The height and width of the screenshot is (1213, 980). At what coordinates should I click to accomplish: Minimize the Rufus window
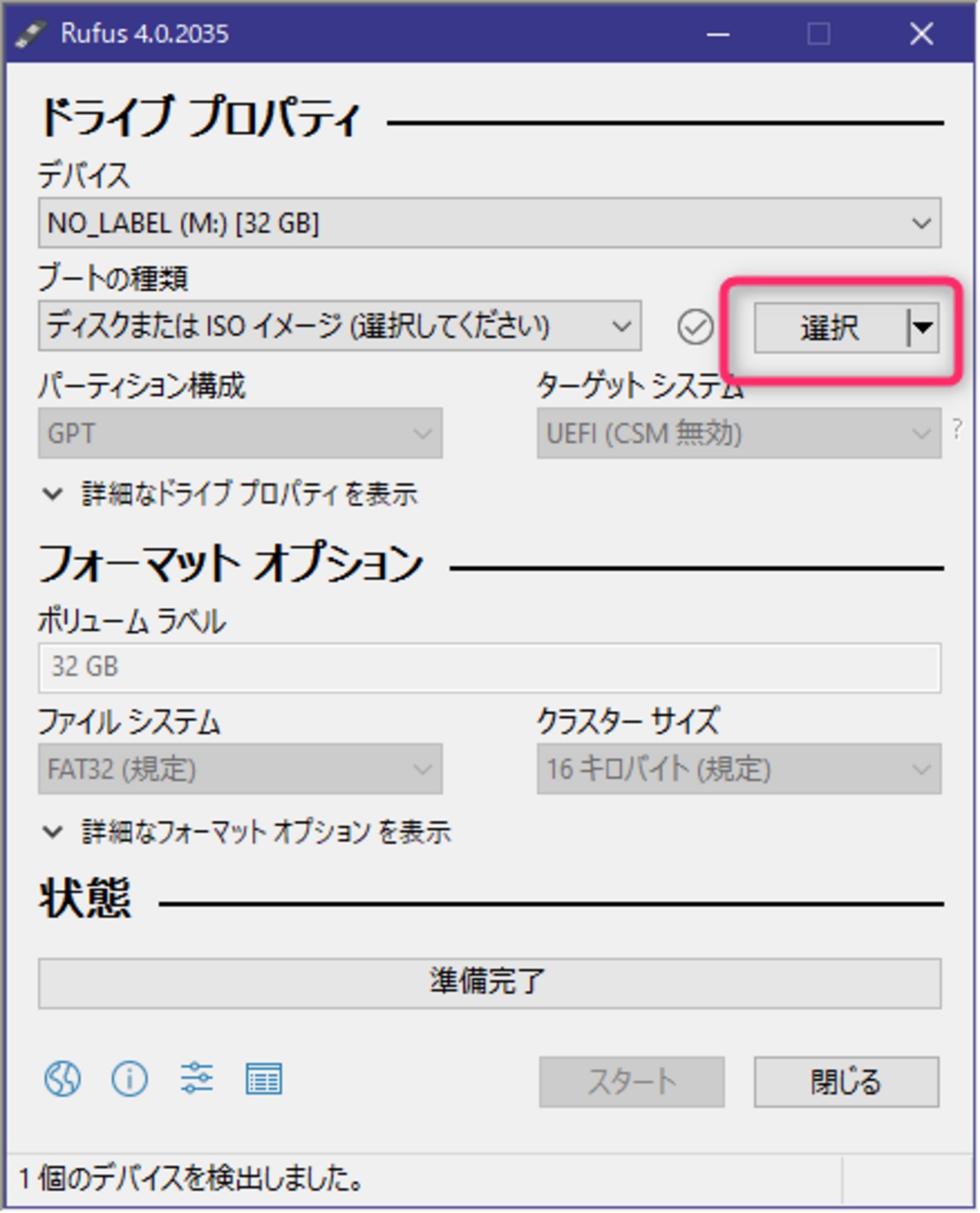pos(718,34)
